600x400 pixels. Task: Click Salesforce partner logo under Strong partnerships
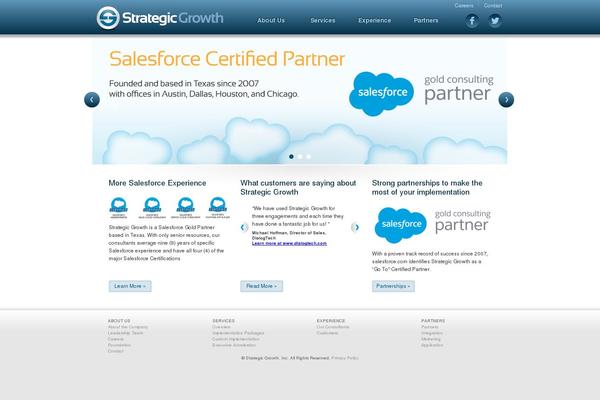tap(432, 225)
